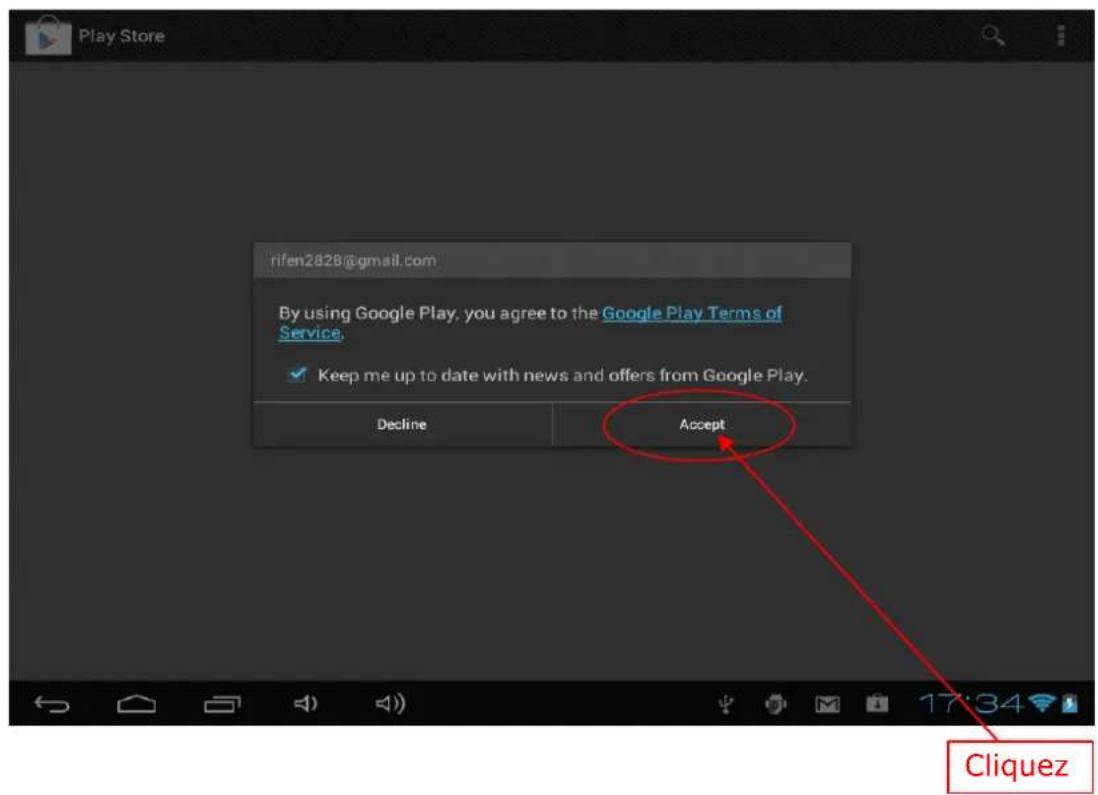
Task: Tap the USB connection status icon
Action: pos(726,703)
